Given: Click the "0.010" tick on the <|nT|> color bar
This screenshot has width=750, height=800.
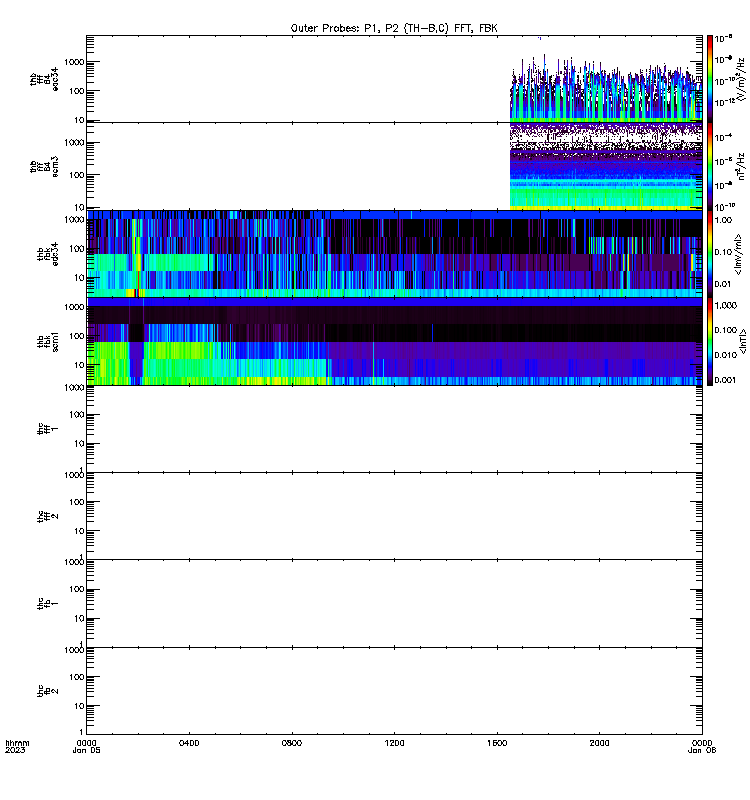Looking at the screenshot, I should tap(726, 355).
